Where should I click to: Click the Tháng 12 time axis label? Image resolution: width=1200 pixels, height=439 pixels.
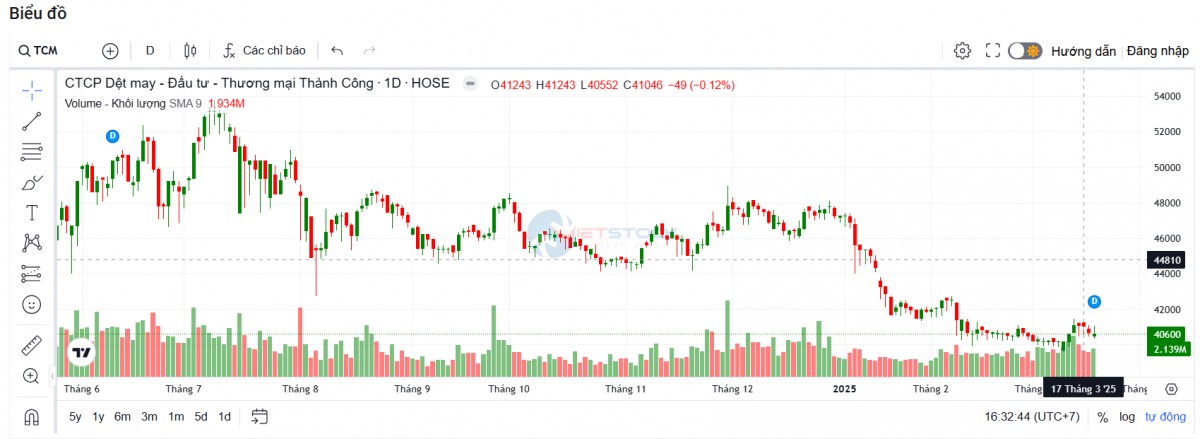732,389
